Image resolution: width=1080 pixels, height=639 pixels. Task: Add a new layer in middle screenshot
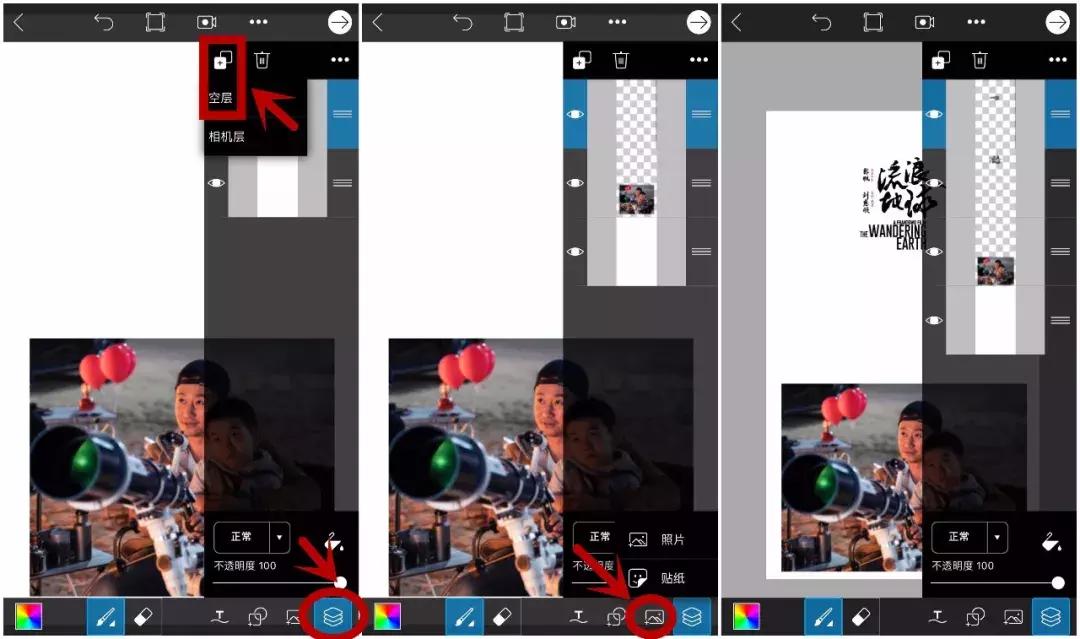click(x=582, y=60)
